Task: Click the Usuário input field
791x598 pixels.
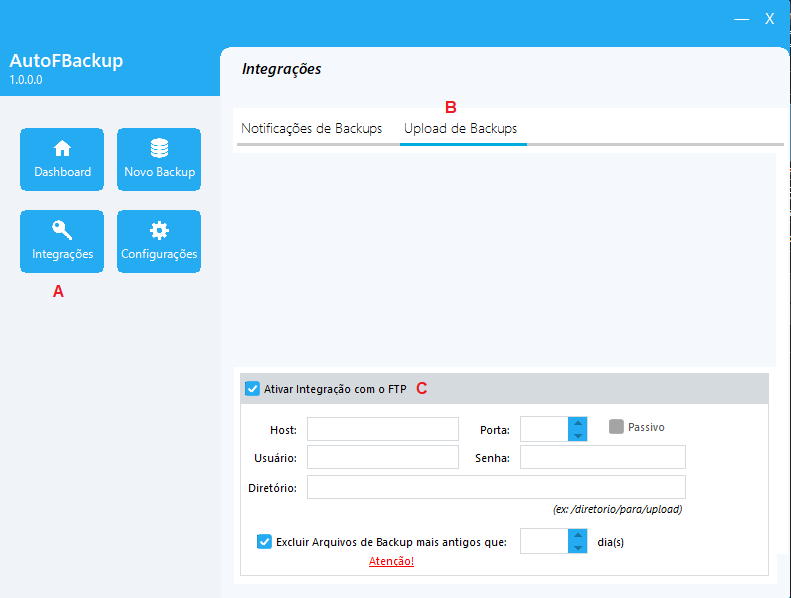Action: (383, 457)
